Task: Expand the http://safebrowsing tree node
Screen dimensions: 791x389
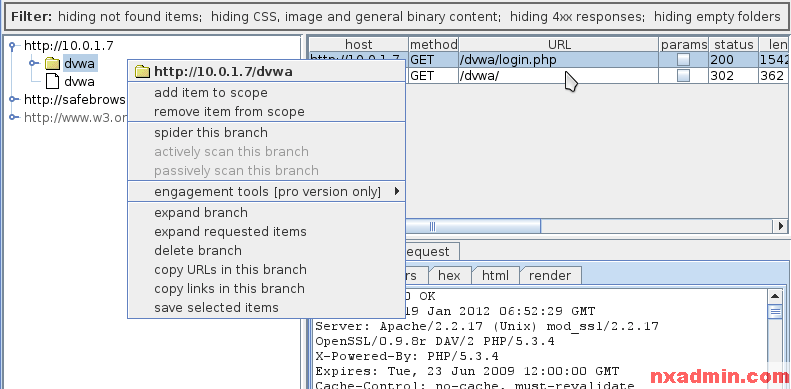Action: point(14,99)
